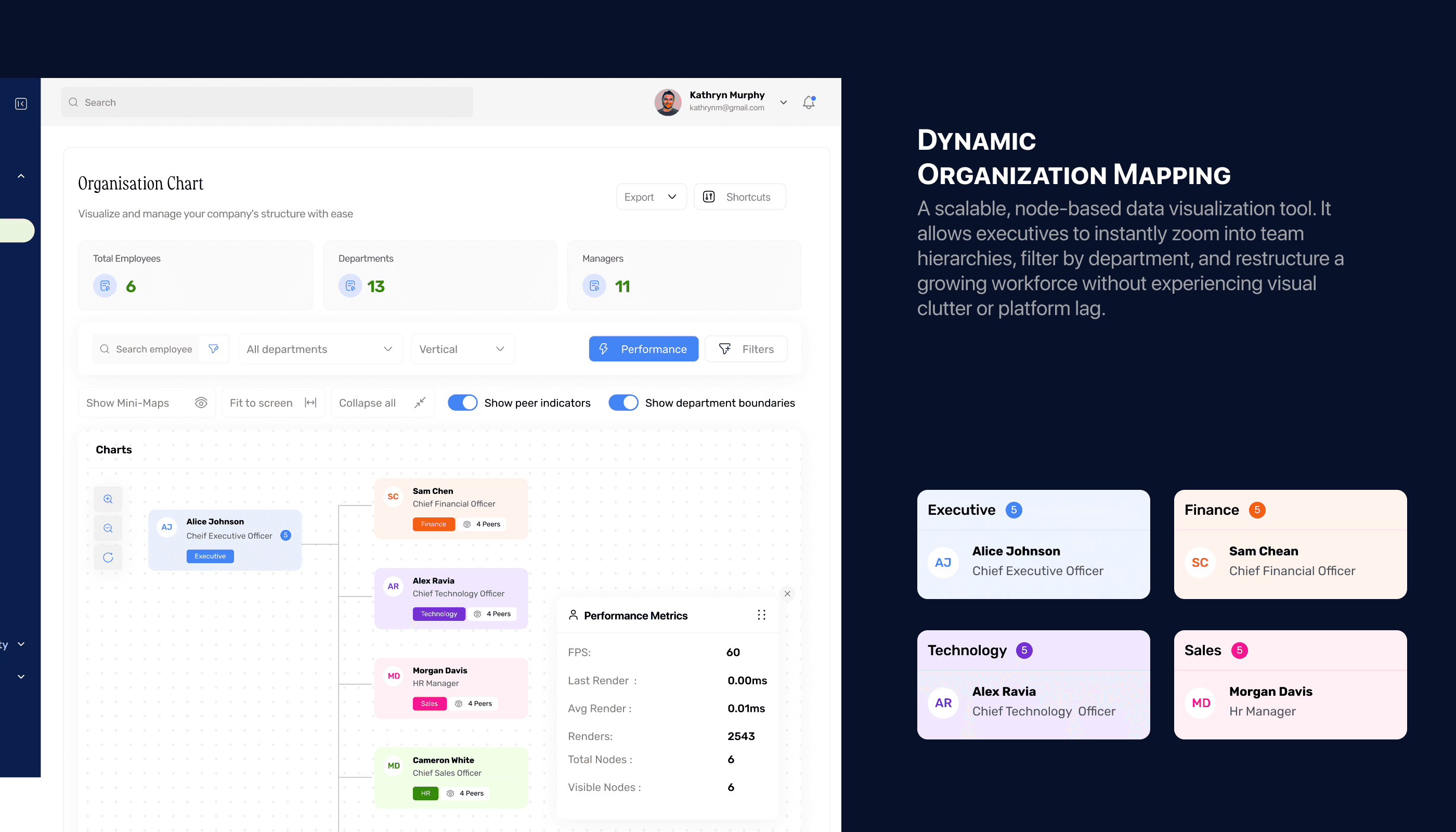1456x832 pixels.
Task: Open the Filters button
Action: pos(746,348)
